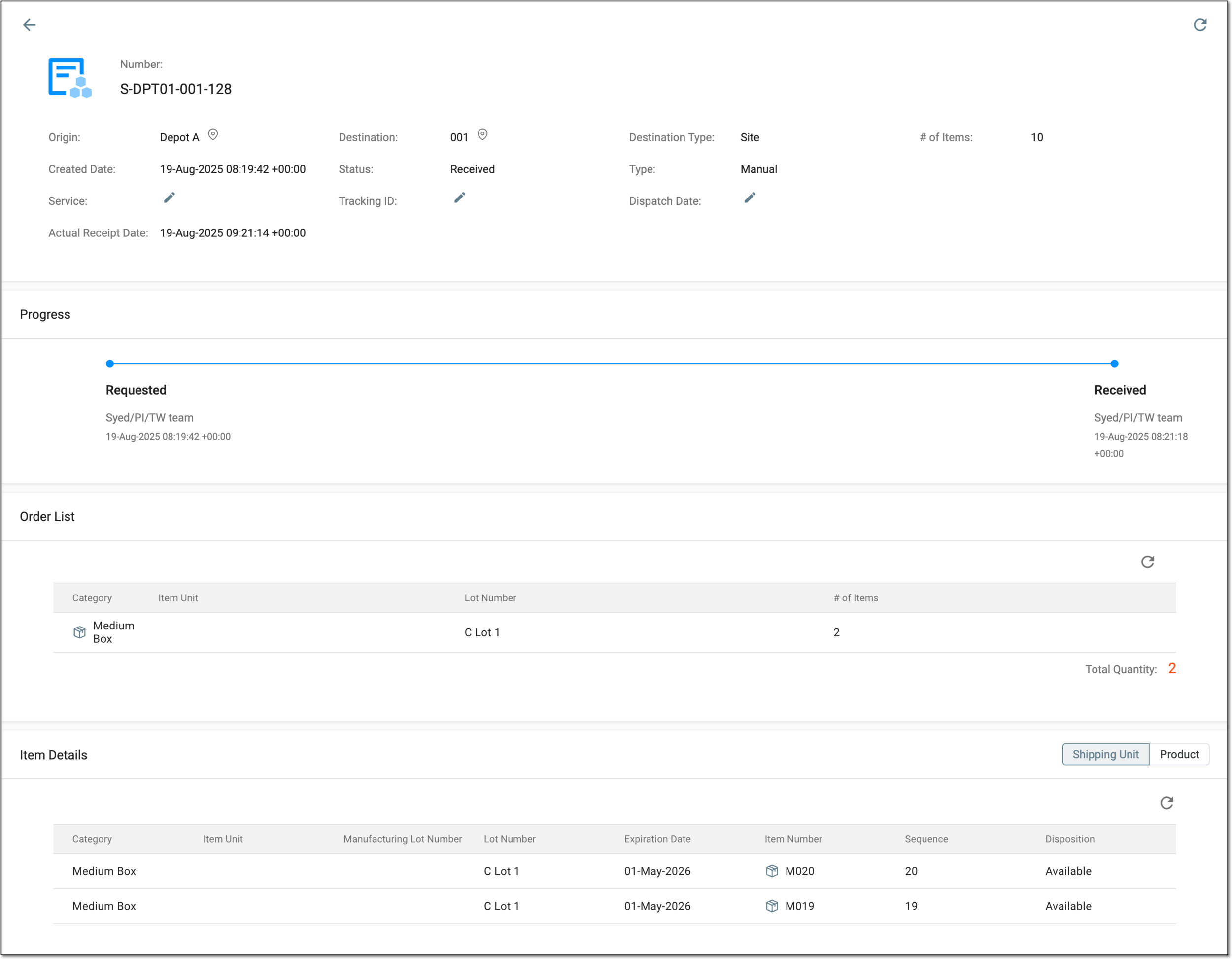This screenshot has height=959, width=1232.
Task: Click the Total Quantity value 2
Action: tap(1172, 669)
